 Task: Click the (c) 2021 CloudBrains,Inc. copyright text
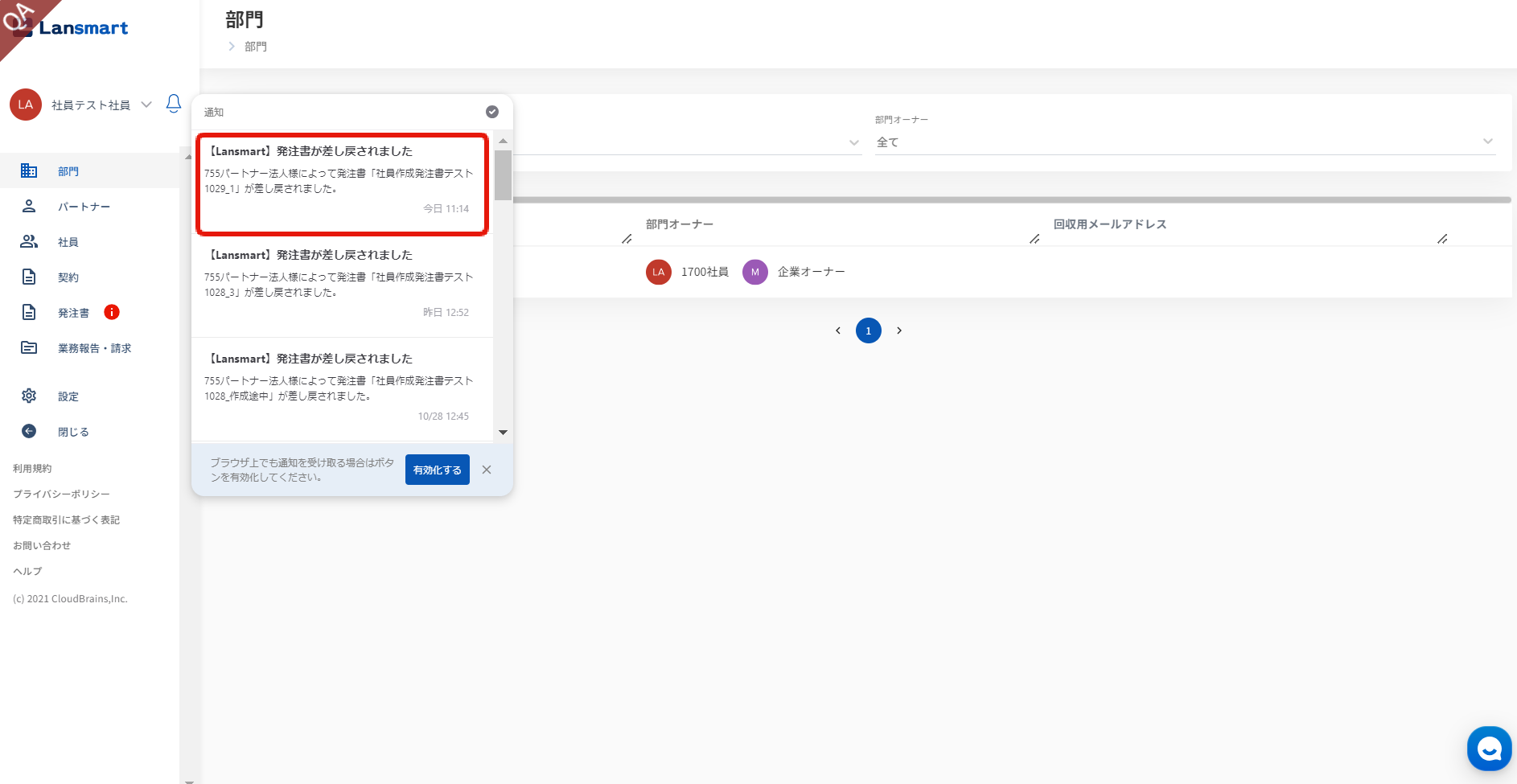point(70,598)
